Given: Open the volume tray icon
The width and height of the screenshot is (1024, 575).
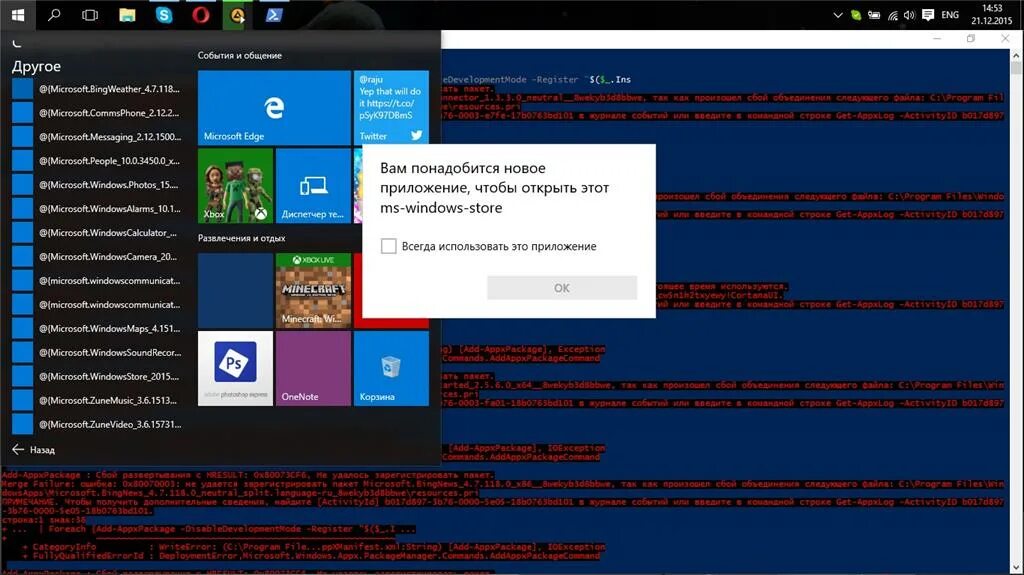Looking at the screenshot, I should click(x=910, y=15).
